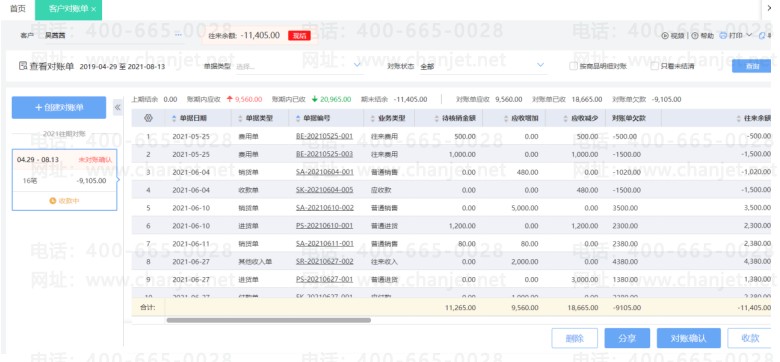This screenshot has width=780, height=362.
Task: Open document link BE-20210525-001
Action: pos(324,136)
